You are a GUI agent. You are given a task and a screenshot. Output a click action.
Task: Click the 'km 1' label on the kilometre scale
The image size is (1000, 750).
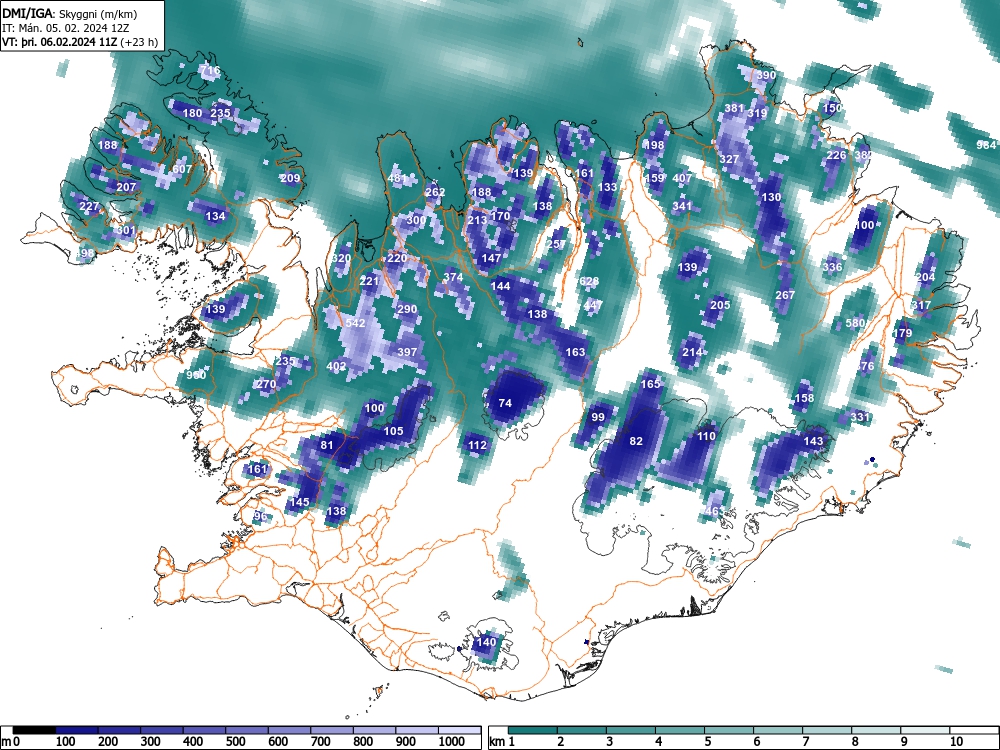(x=502, y=742)
